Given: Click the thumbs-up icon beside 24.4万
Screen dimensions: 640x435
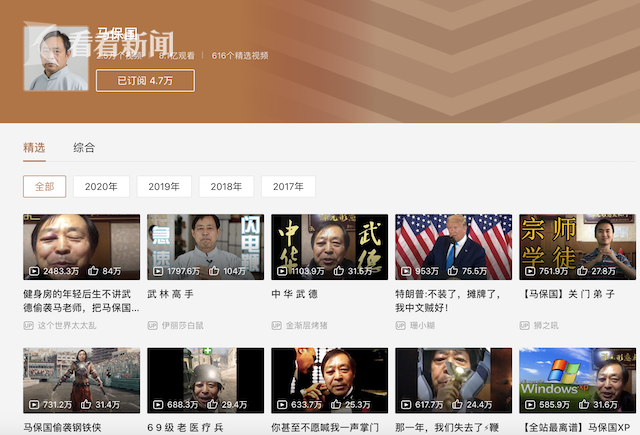Looking at the screenshot, I should pyautogui.click(x=457, y=404).
